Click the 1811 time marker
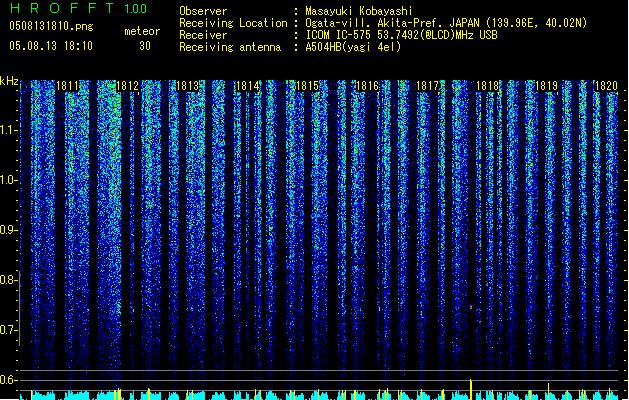This screenshot has height=400, width=629. click(67, 86)
